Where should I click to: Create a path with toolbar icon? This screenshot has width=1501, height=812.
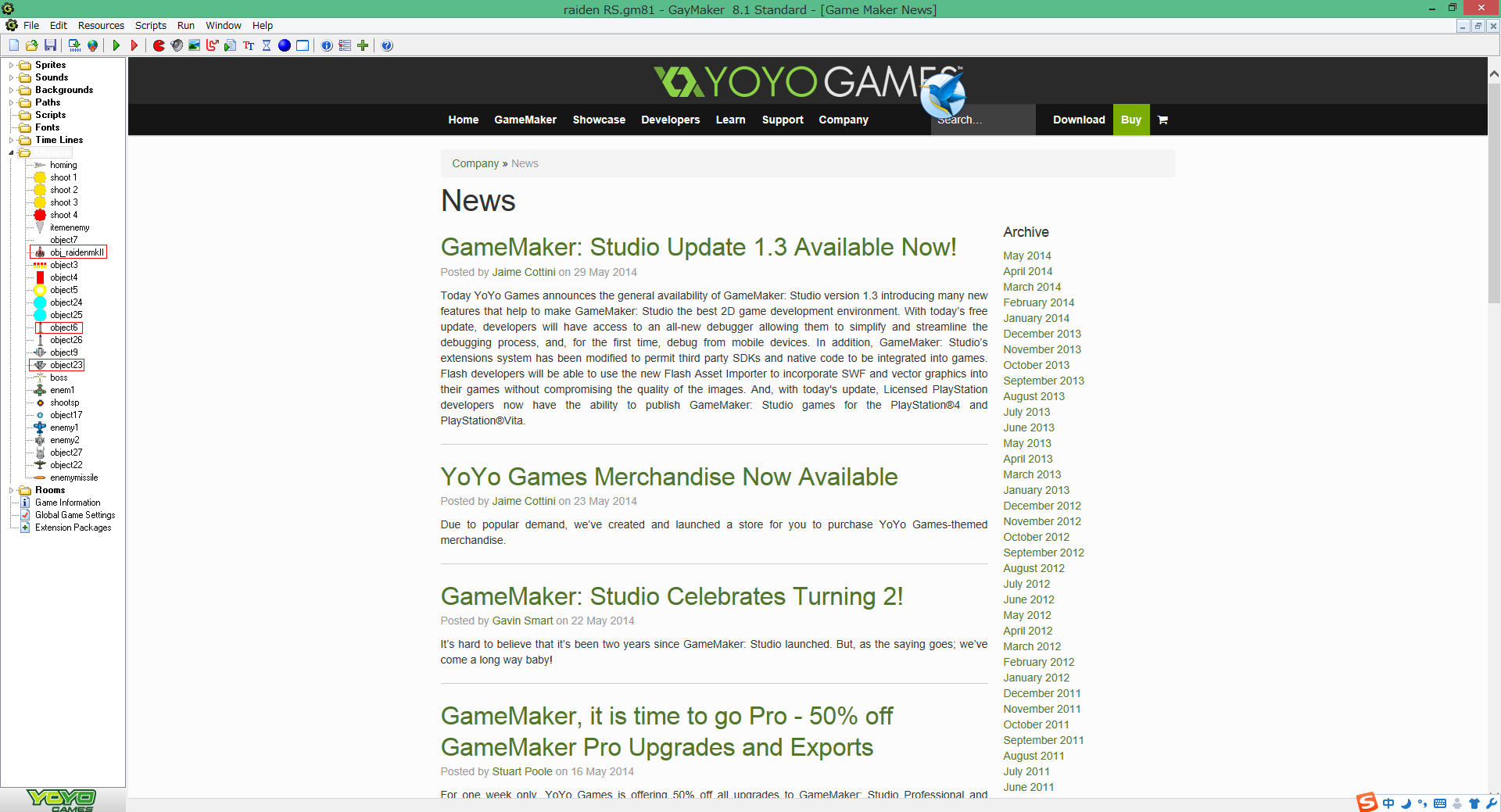pos(213,45)
